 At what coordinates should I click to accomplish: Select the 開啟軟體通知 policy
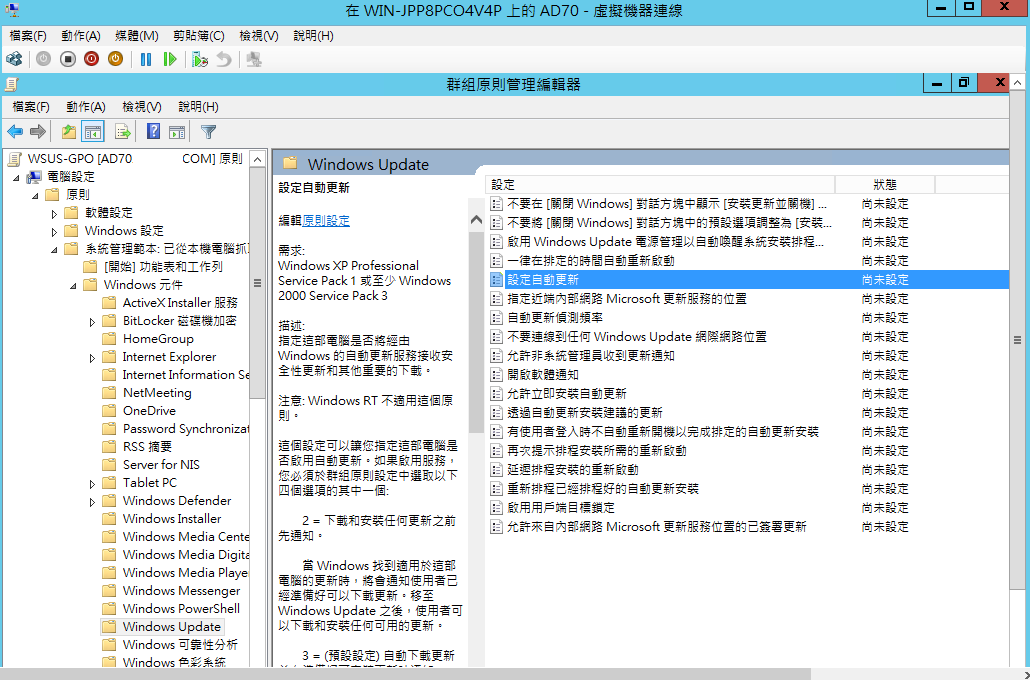point(748,374)
